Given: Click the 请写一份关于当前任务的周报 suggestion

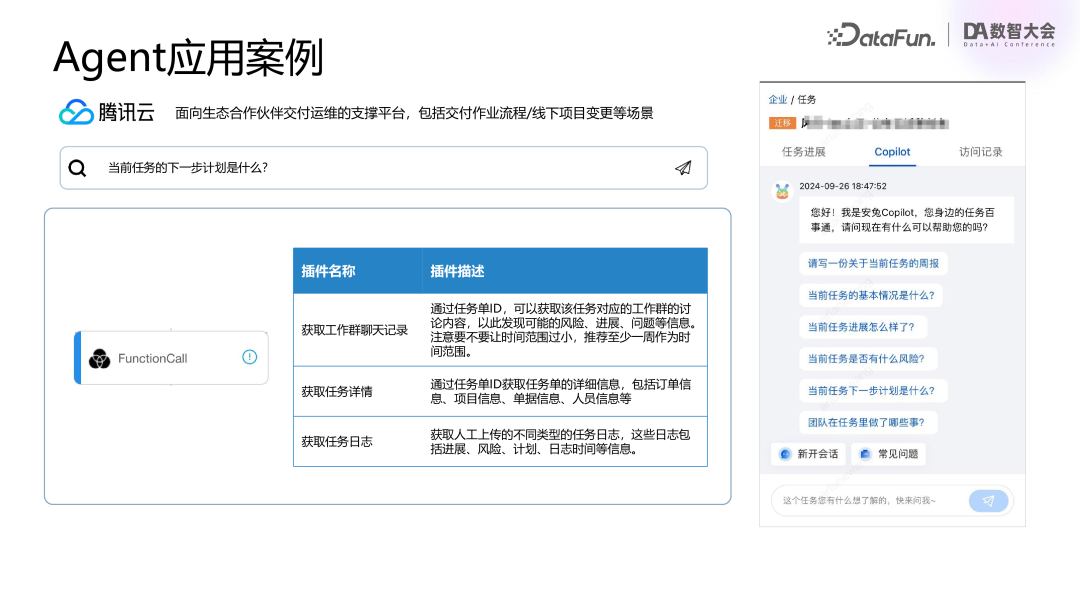Looking at the screenshot, I should (x=872, y=262).
